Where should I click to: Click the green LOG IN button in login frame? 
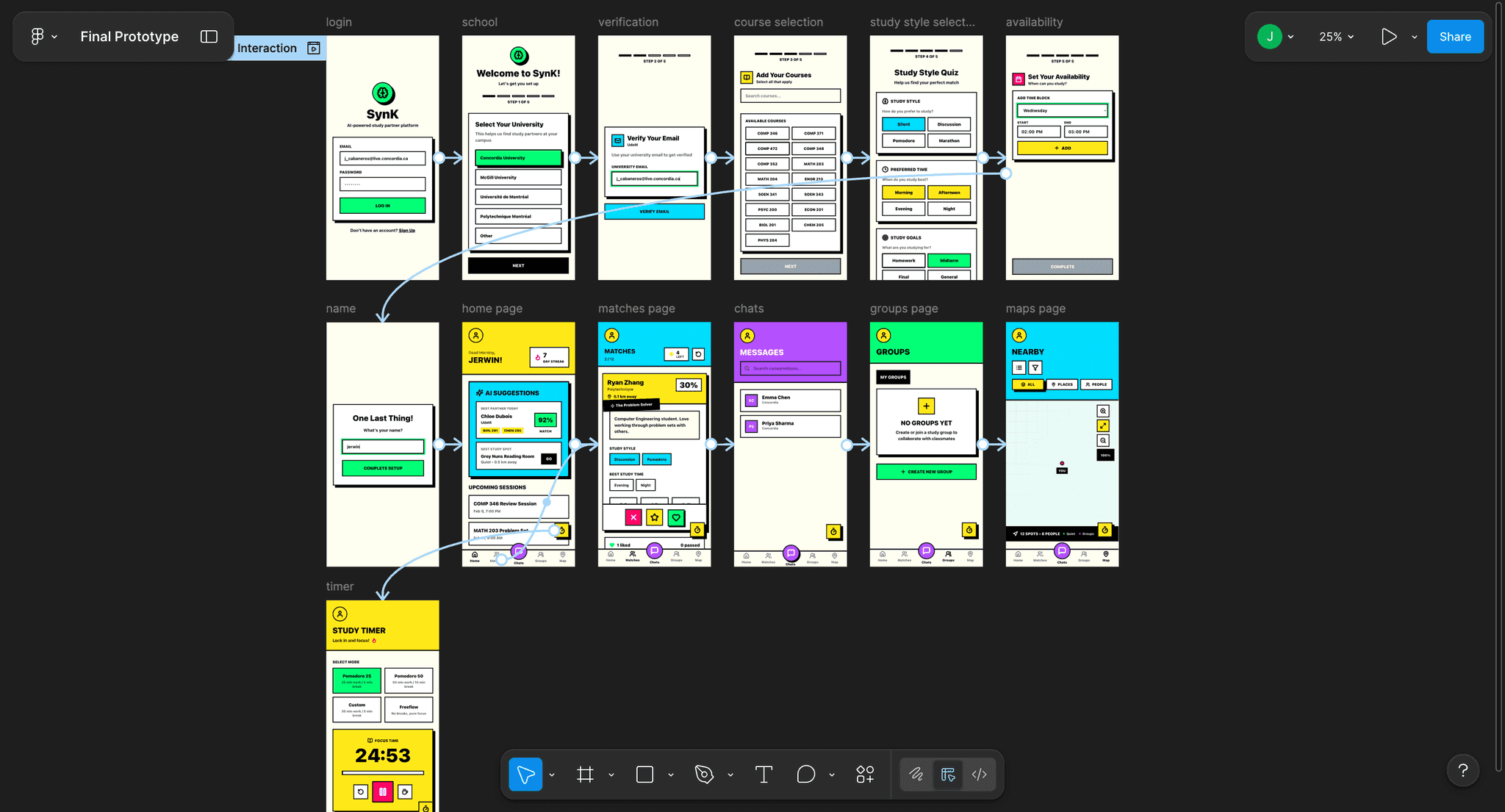point(382,206)
